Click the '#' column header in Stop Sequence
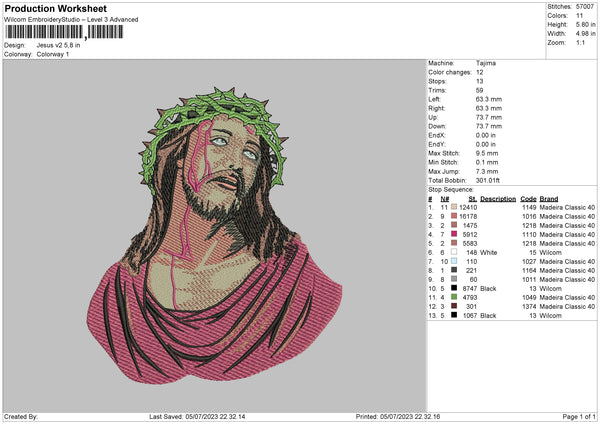The image size is (600, 424). tap(430, 199)
